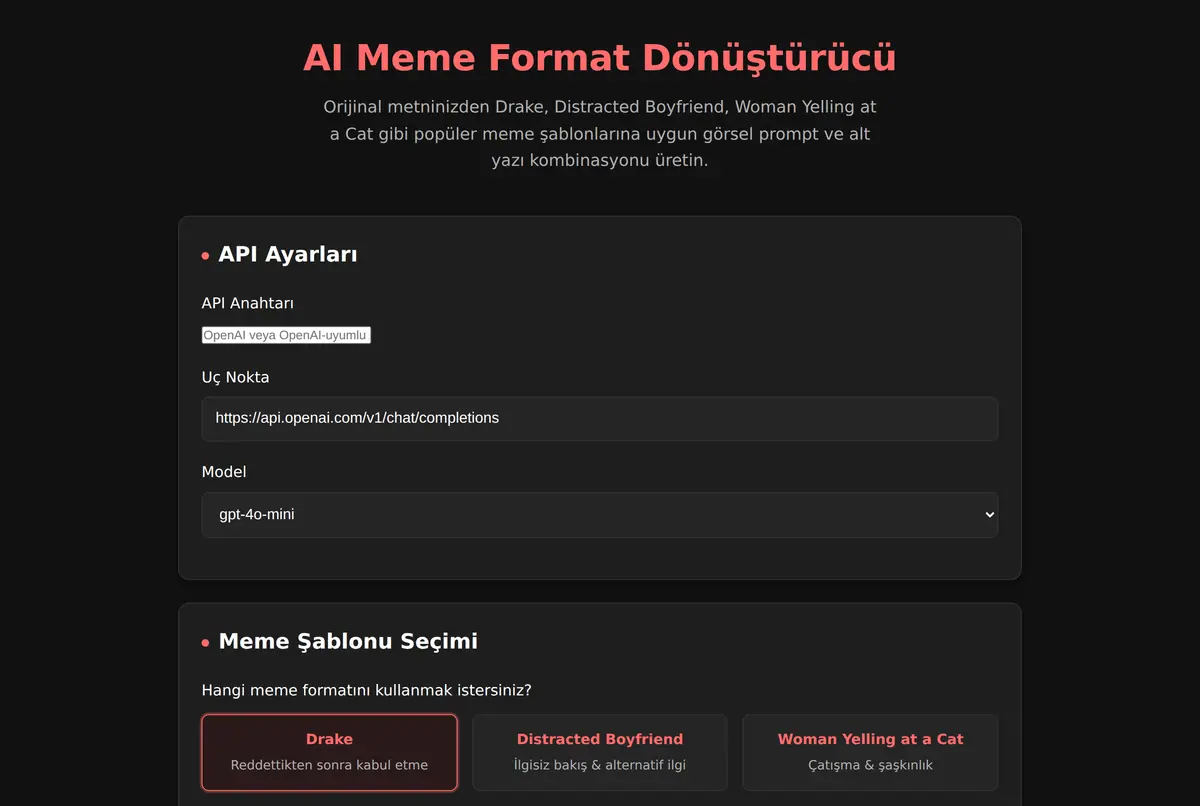The width and height of the screenshot is (1200, 806).
Task: Click the 'İlgisiz bakış & alternatif ilgi' description
Action: tap(600, 765)
